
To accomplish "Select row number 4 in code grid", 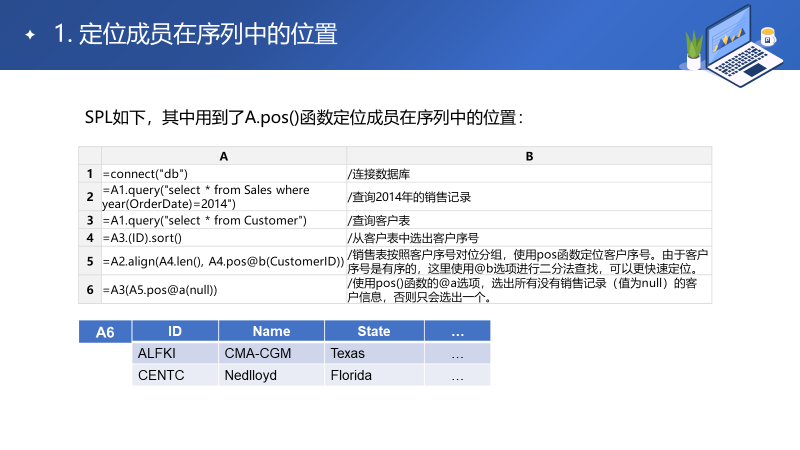I will click(x=90, y=237).
